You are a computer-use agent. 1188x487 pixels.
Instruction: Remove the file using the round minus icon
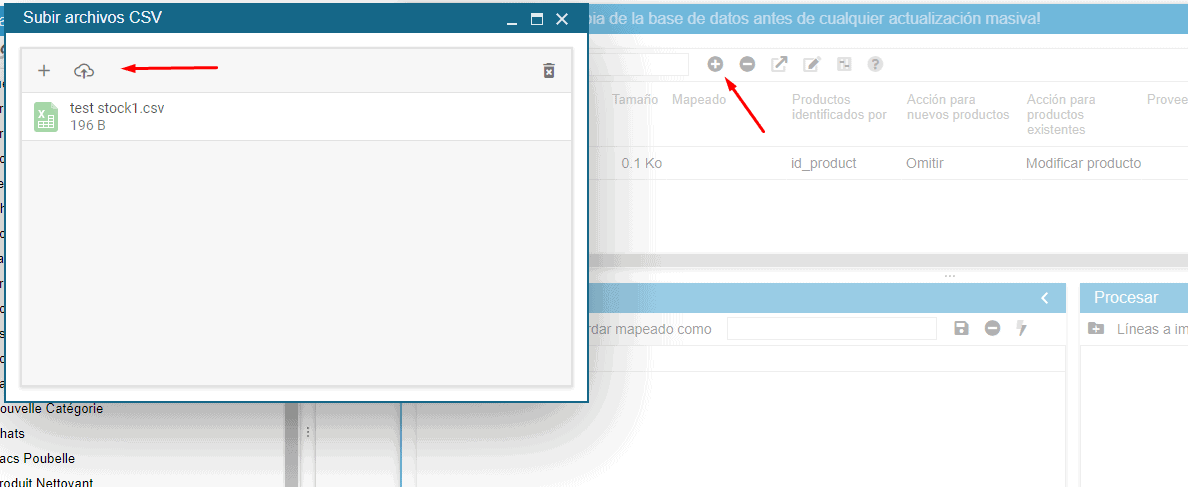pyautogui.click(x=747, y=64)
